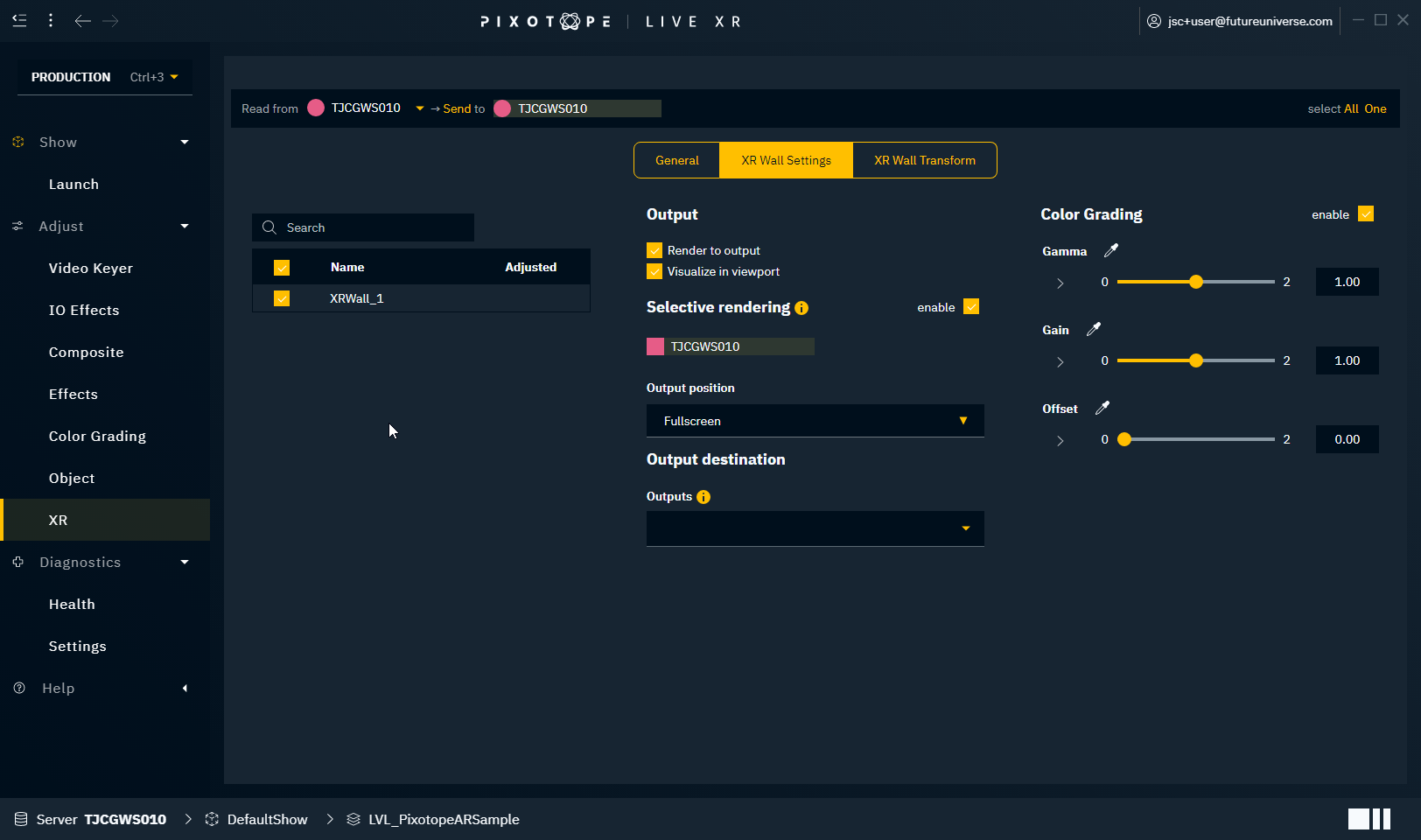Select the XR Wall Settings tab
The image size is (1421, 840).
click(x=786, y=160)
